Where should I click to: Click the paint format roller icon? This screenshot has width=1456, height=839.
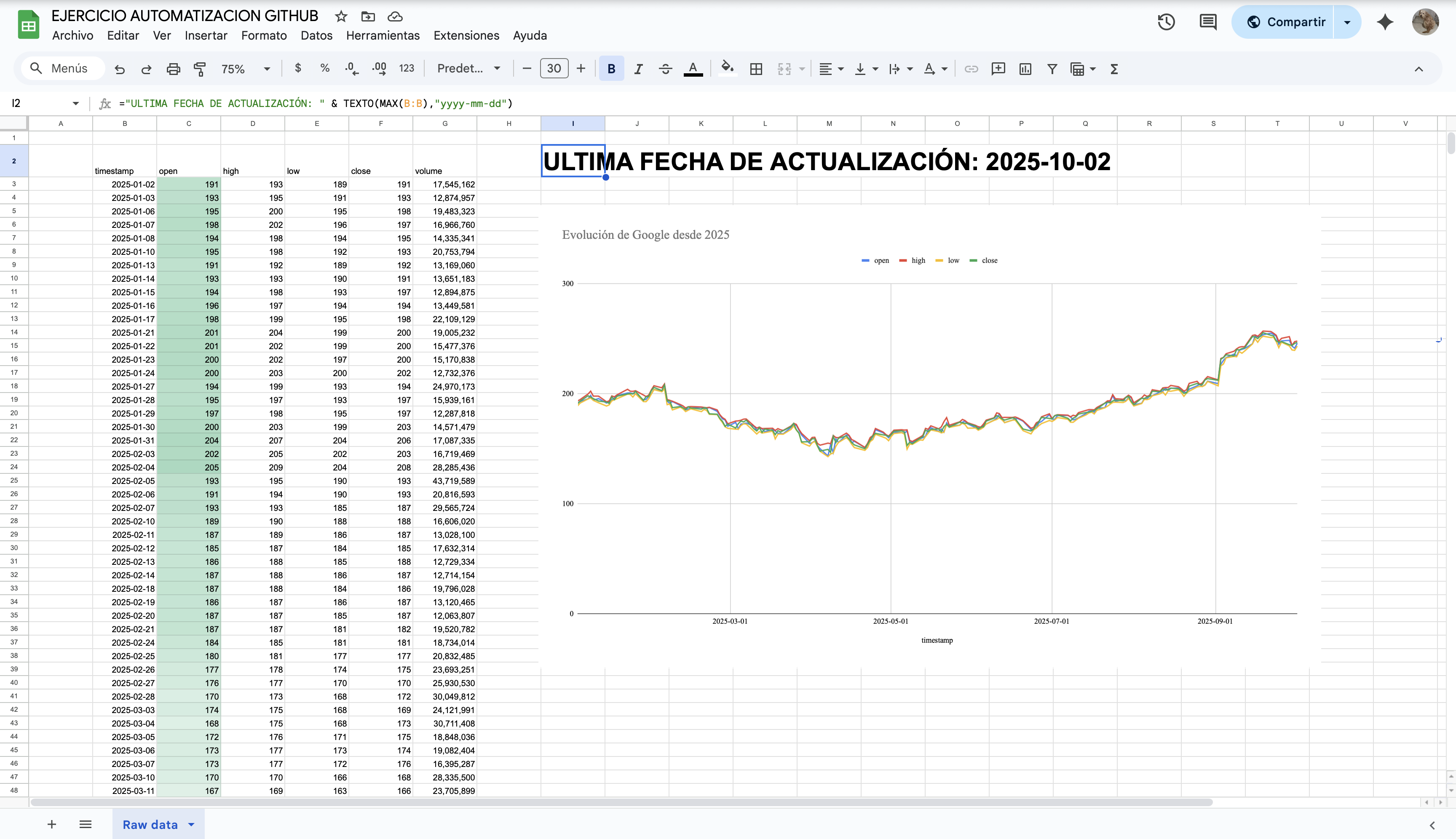pyautogui.click(x=200, y=69)
